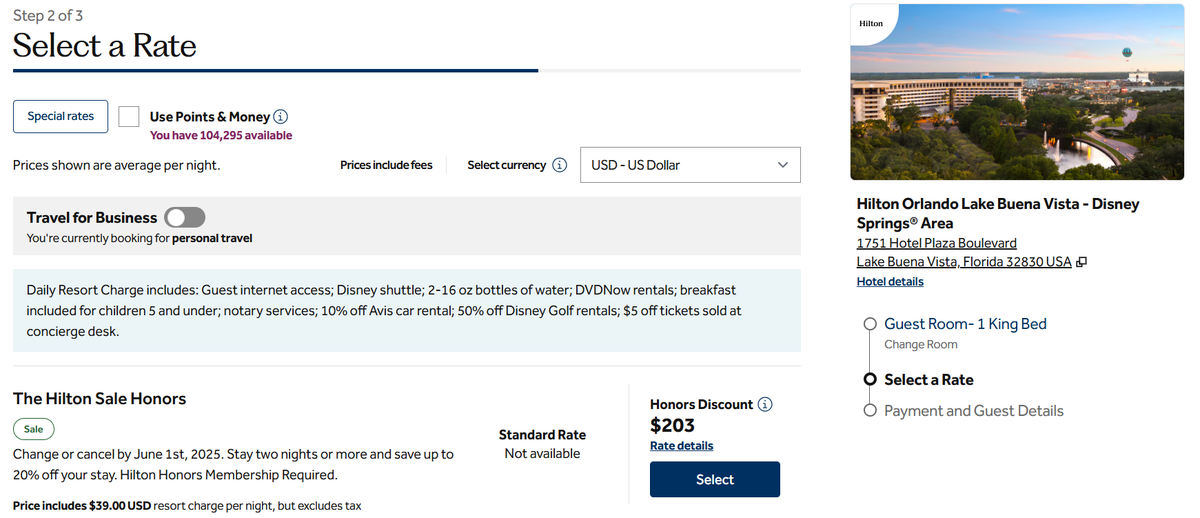Click the $39.00 USD resort charge note
The height and width of the screenshot is (518, 1200).
[187, 506]
